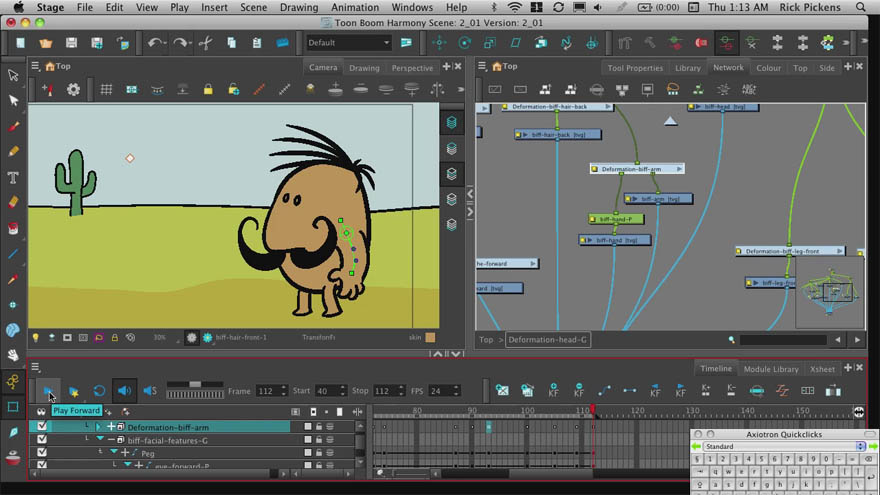Click the Top breadcrumb in Network view

tap(486, 340)
